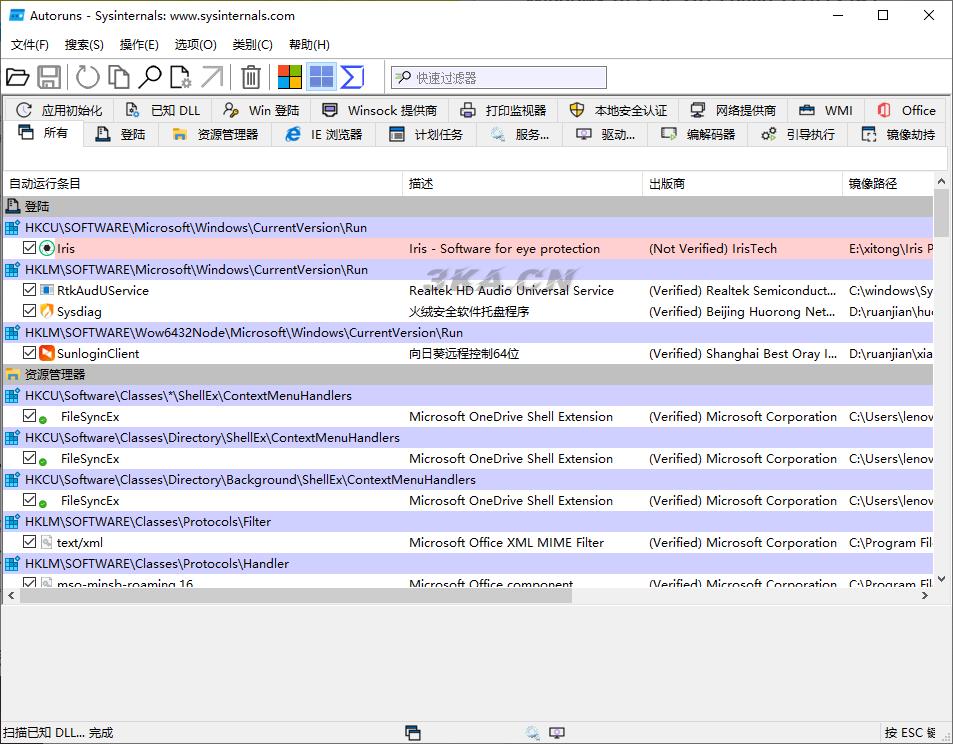Click the Sigma VirusTotal toolbar icon
Screen dimensions: 953x744
tap(353, 77)
